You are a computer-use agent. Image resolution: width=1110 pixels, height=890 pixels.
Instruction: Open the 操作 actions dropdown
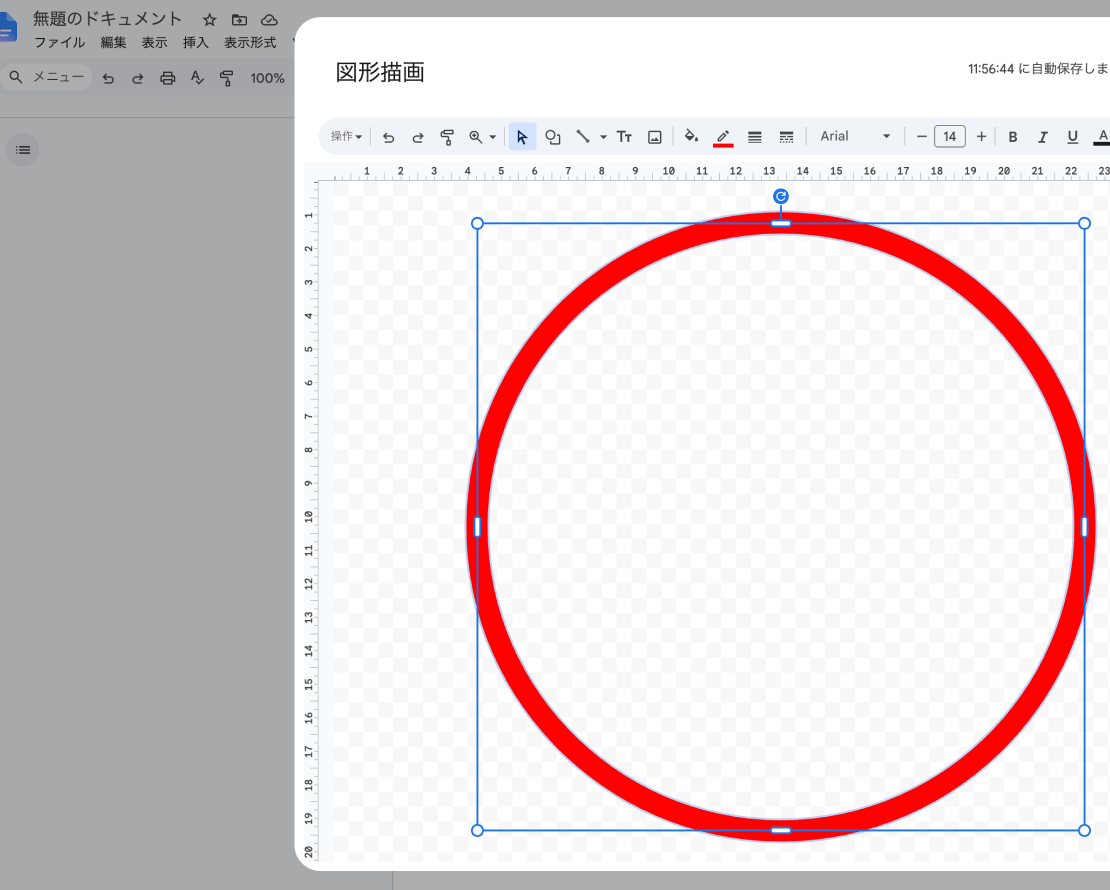click(346, 137)
